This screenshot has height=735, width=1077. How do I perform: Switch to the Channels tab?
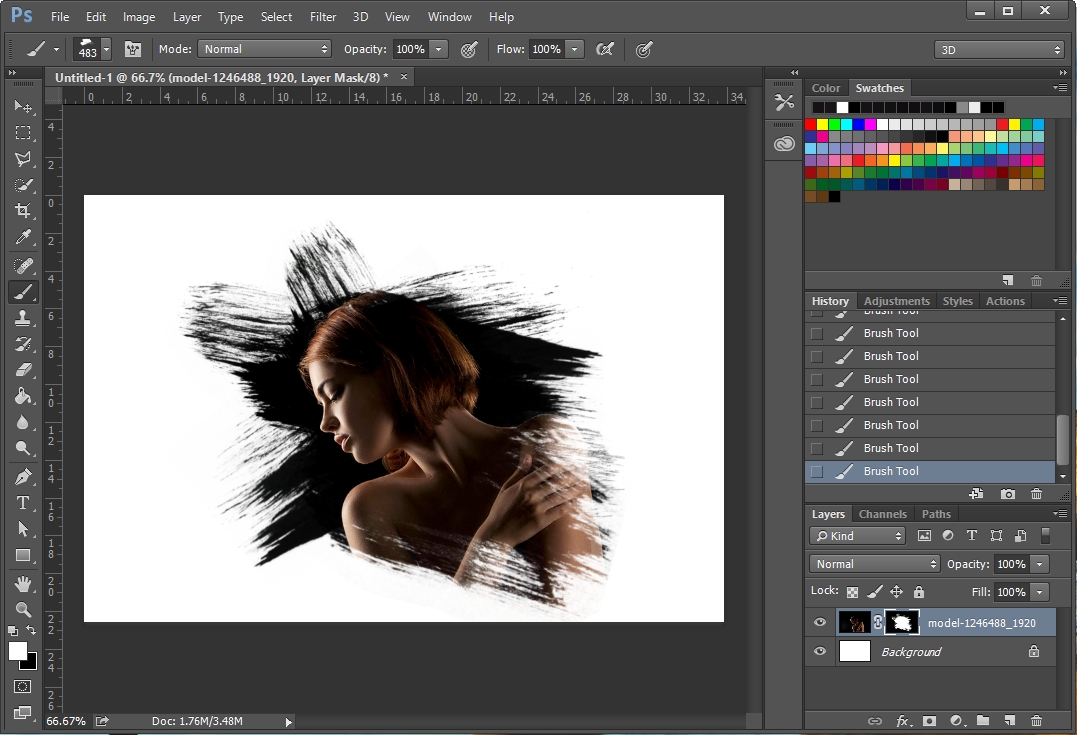tap(883, 514)
